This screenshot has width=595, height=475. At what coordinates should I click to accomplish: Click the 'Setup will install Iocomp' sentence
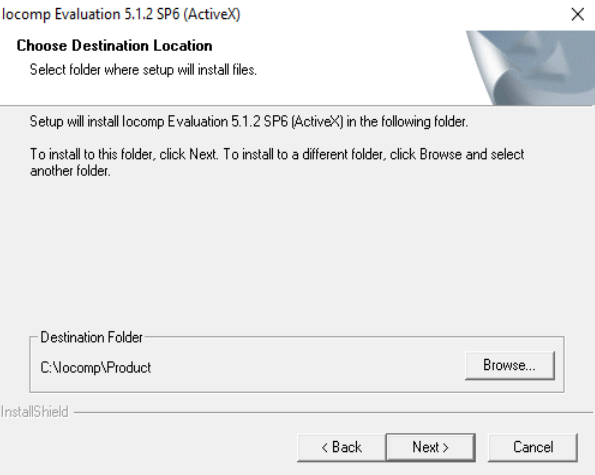point(249,122)
